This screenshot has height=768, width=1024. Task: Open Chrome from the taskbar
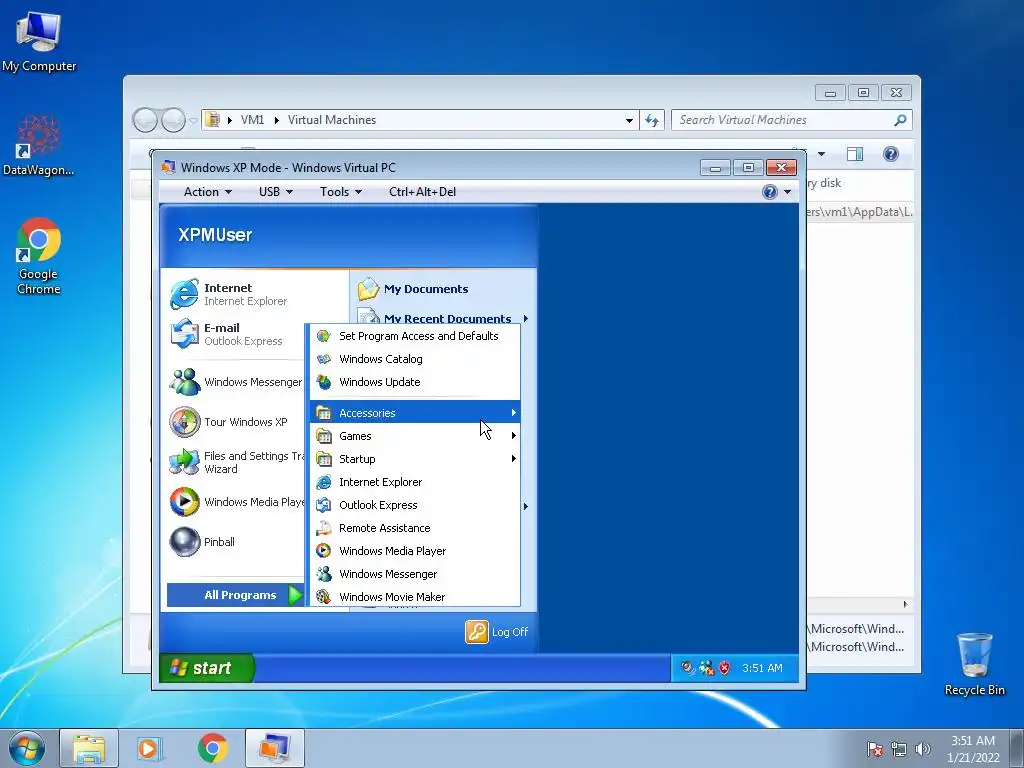click(x=212, y=748)
